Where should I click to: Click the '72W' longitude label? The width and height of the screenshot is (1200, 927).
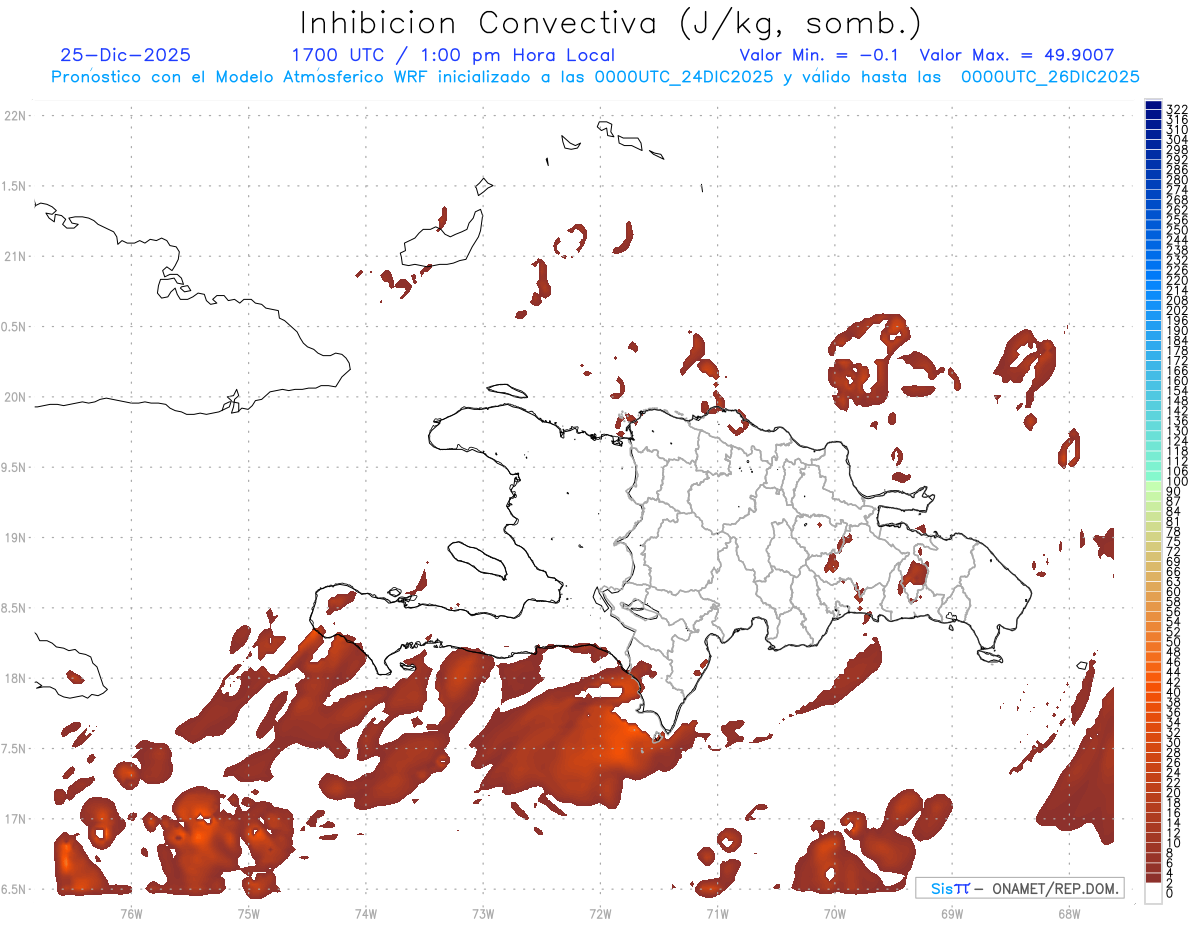click(x=600, y=913)
